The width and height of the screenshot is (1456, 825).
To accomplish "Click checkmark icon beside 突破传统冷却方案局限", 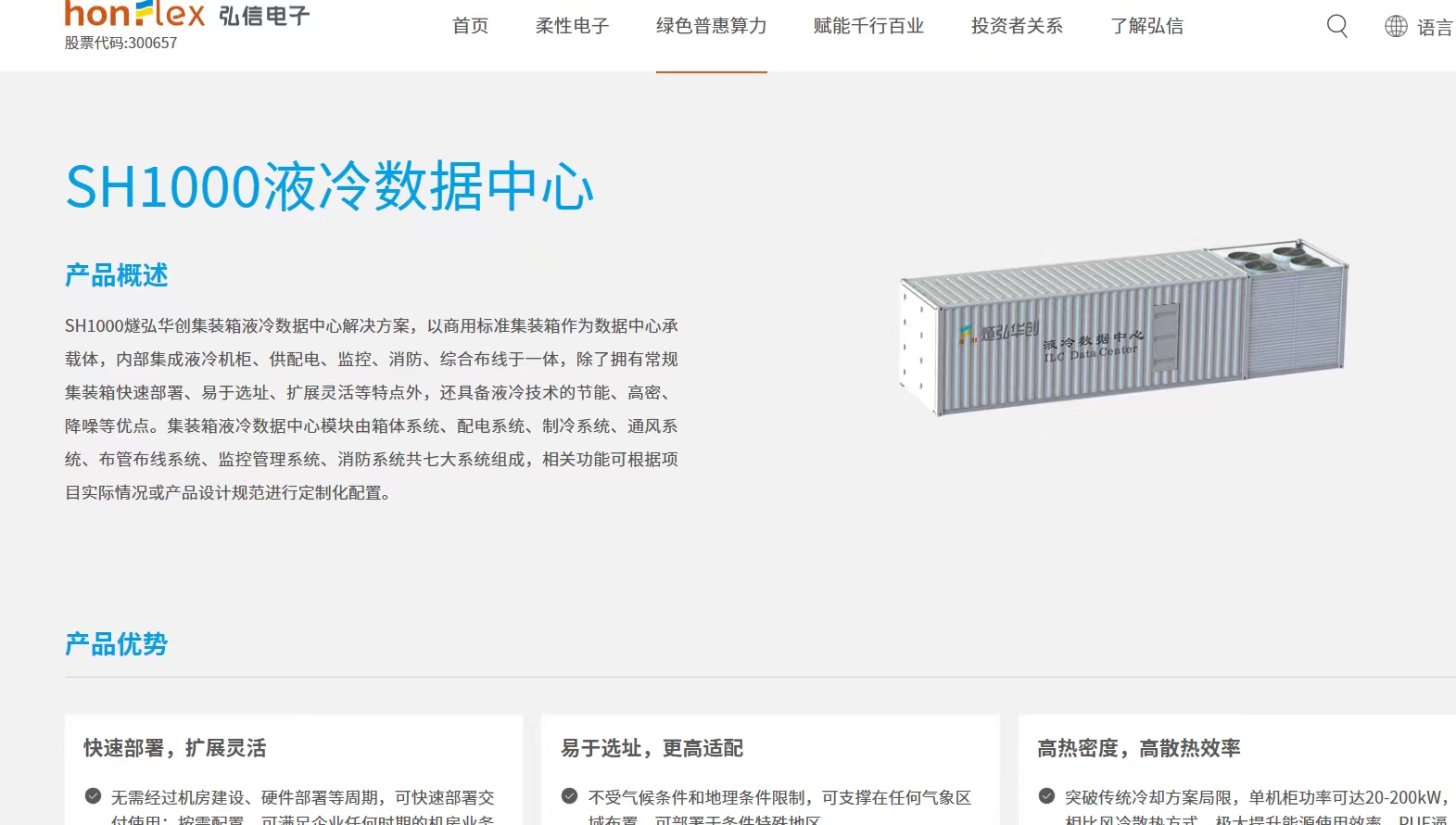I will [x=1046, y=795].
